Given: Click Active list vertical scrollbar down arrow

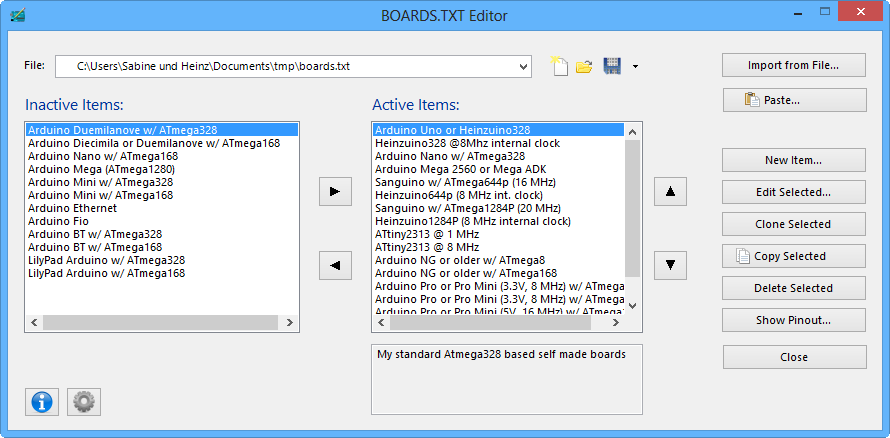Looking at the screenshot, I should [633, 306].
